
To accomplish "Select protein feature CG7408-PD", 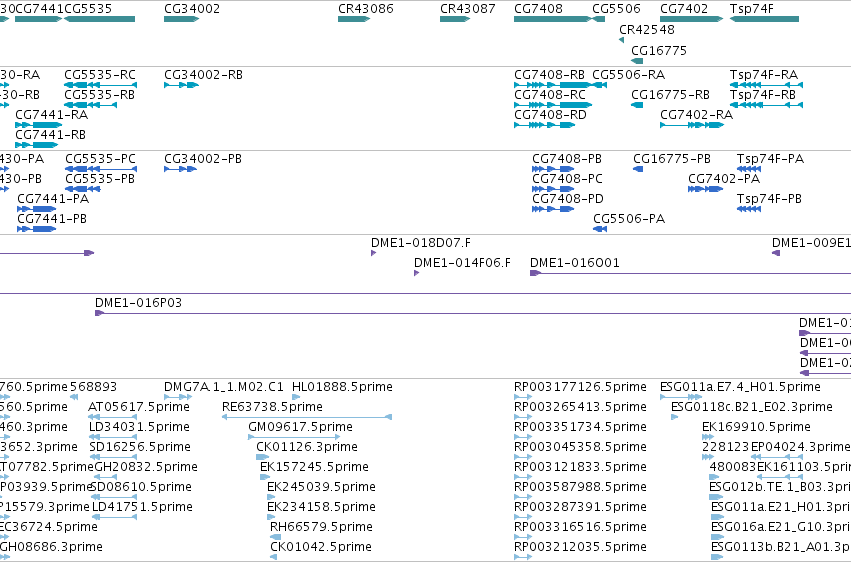I will (553, 209).
